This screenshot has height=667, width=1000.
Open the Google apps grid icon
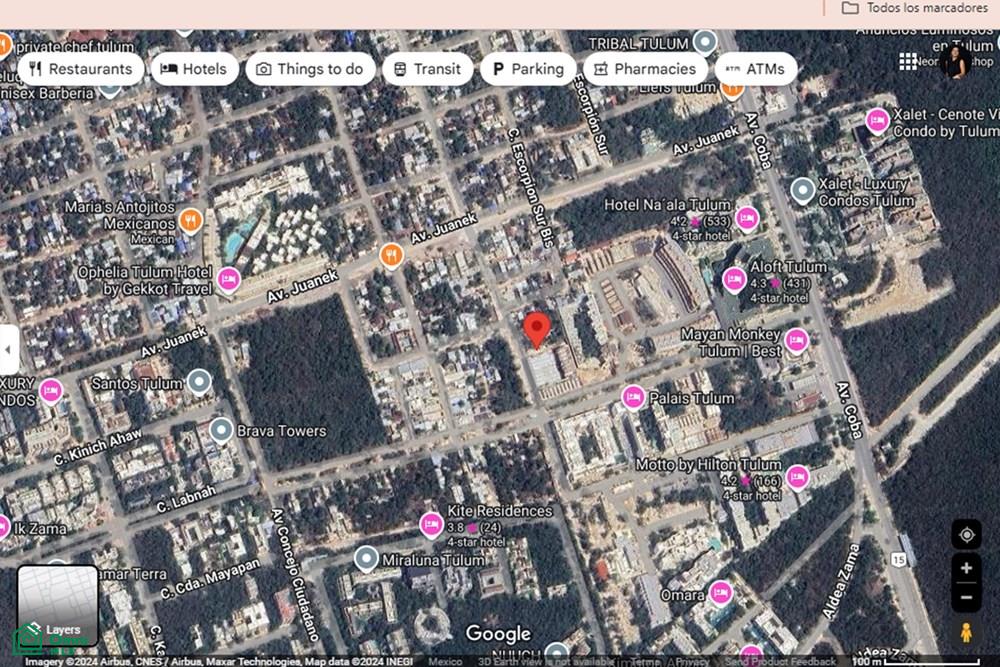(x=908, y=61)
